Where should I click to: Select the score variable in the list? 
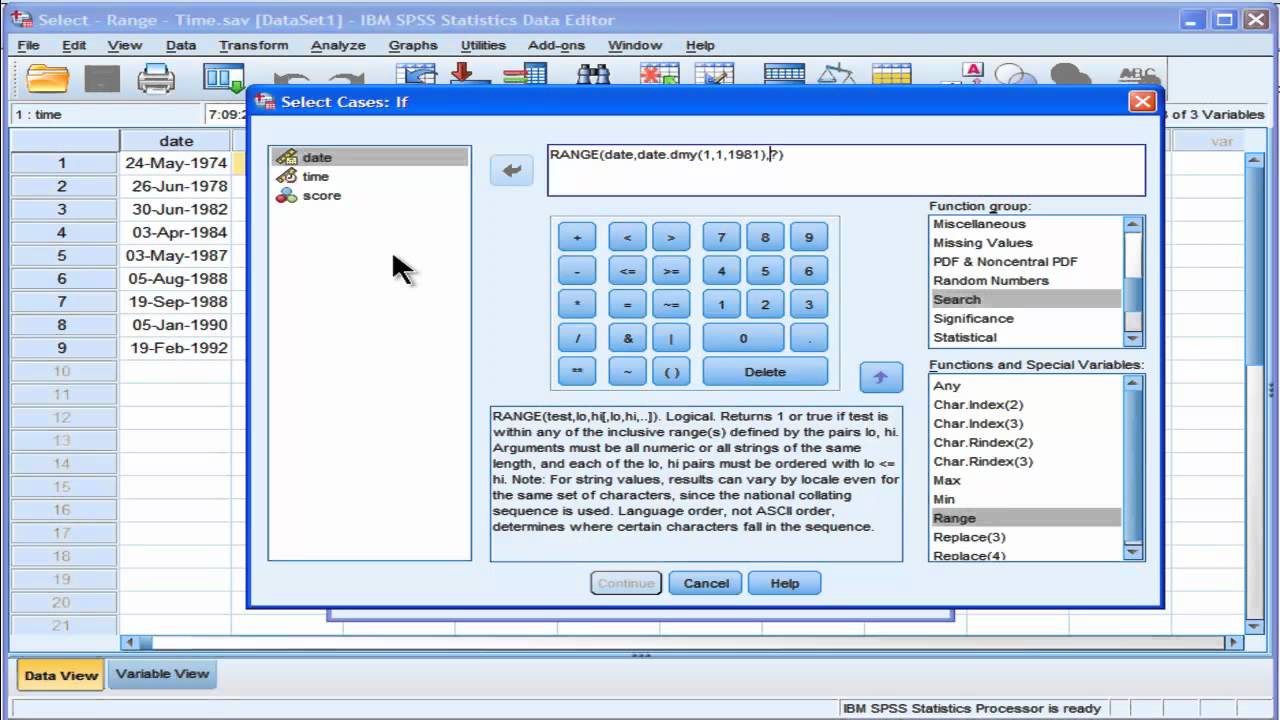[x=369, y=195]
